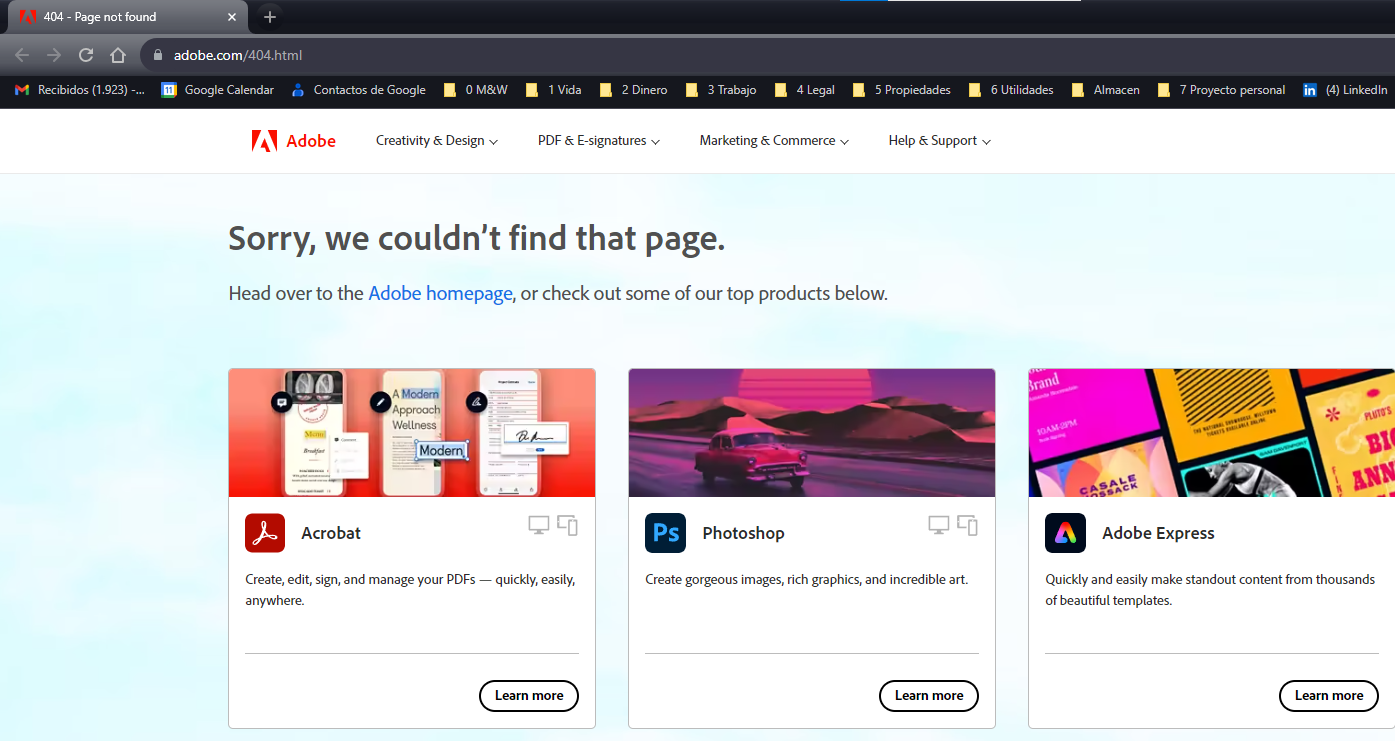Open the Google Calendar bookmark
Viewport: 1395px width, 741px height.
pos(217,90)
